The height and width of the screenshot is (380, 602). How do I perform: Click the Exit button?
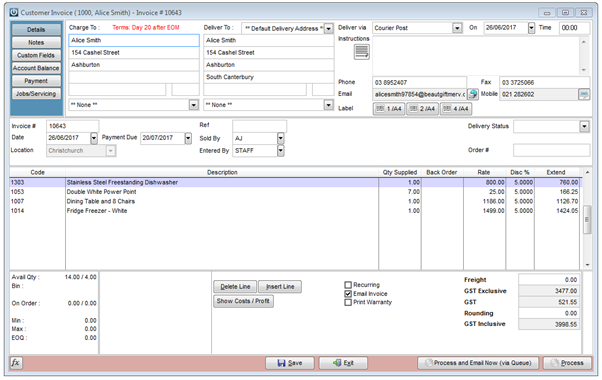click(x=343, y=363)
